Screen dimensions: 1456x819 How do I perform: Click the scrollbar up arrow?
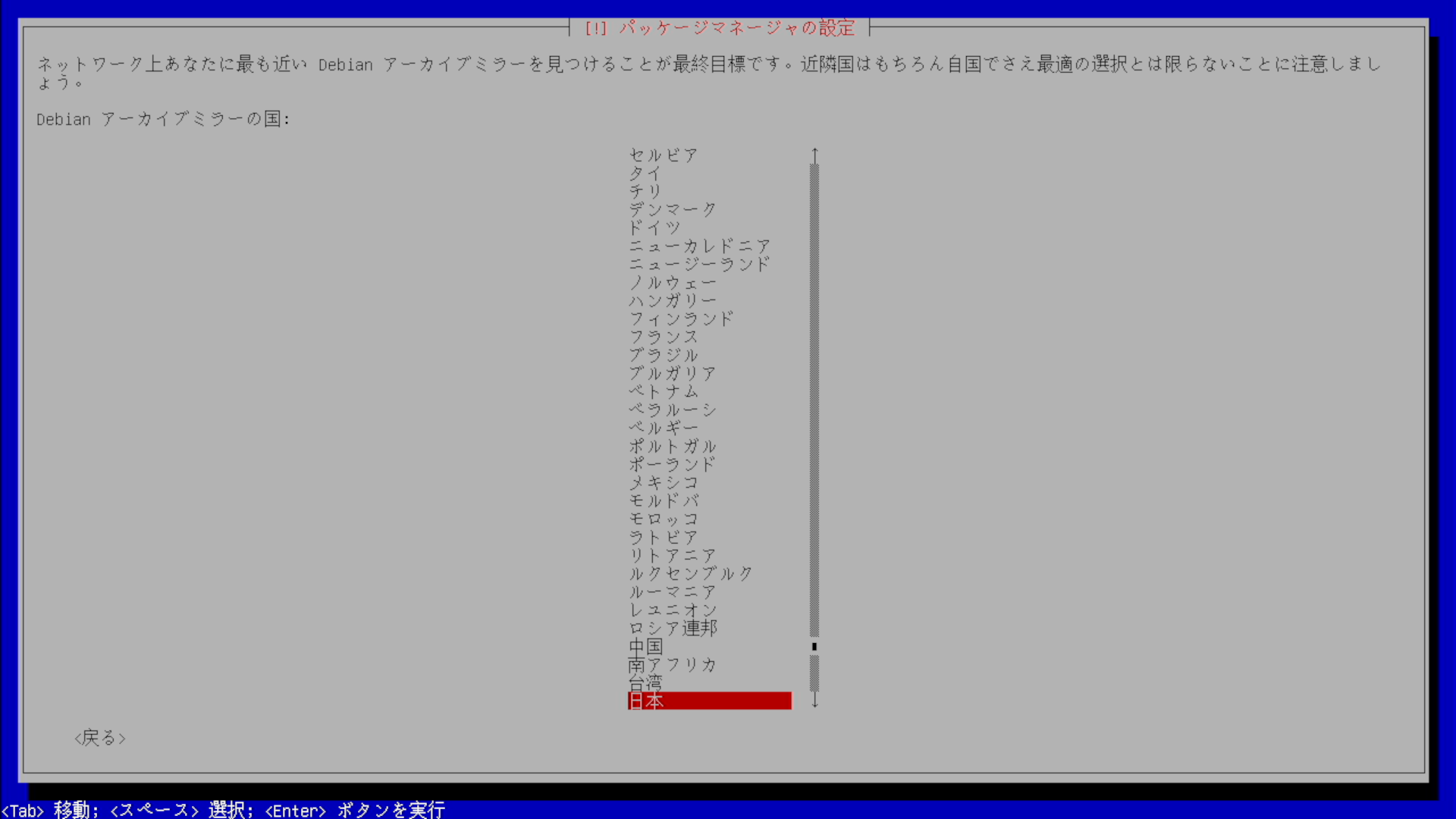point(814,155)
